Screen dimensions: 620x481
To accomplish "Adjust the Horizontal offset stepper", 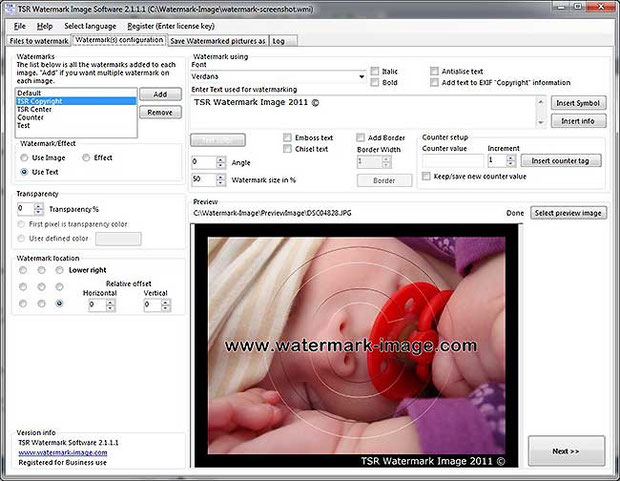I will [x=111, y=305].
